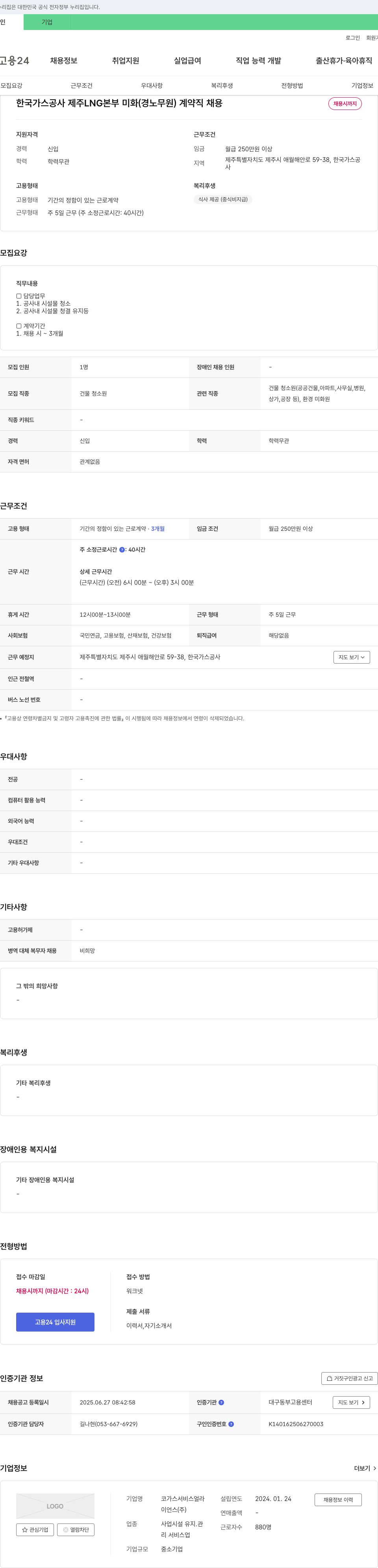
Task: Report false ad via 거짓구인광고 신고
Action: click(x=349, y=1379)
